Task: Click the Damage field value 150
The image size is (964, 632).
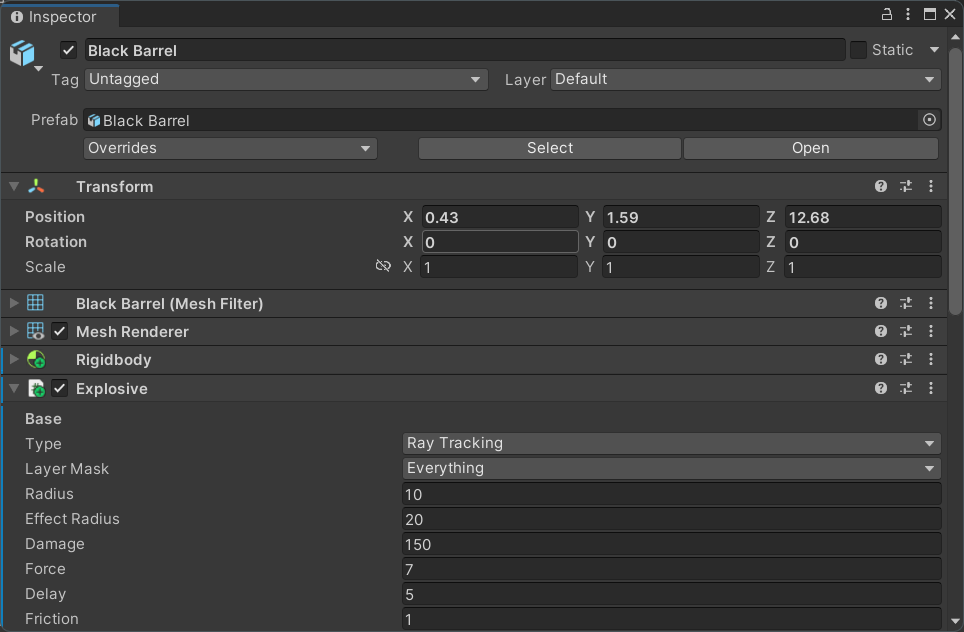Action: (x=671, y=545)
